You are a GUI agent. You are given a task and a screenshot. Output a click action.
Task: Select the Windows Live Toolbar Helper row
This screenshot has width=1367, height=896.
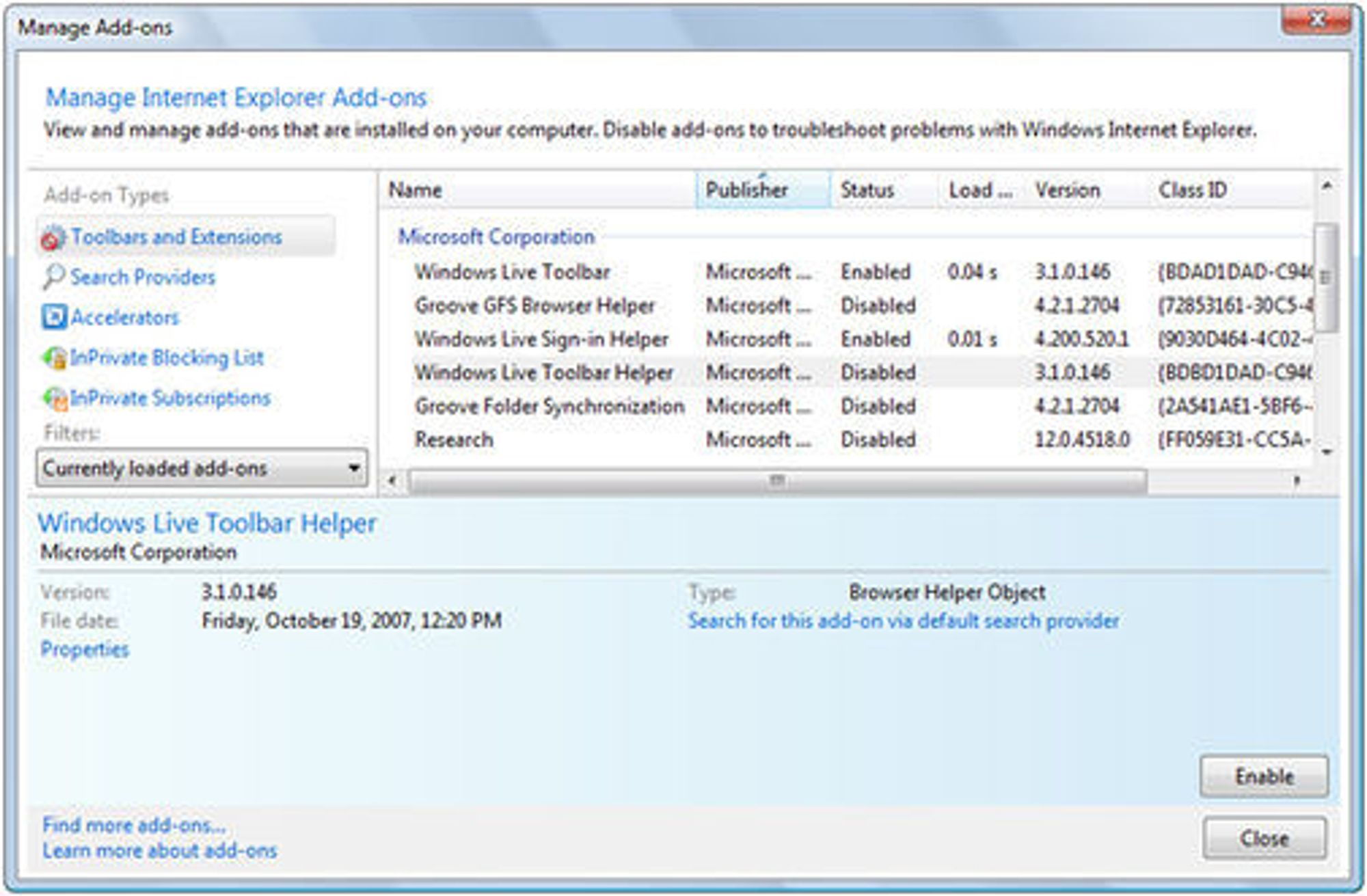[861, 372]
